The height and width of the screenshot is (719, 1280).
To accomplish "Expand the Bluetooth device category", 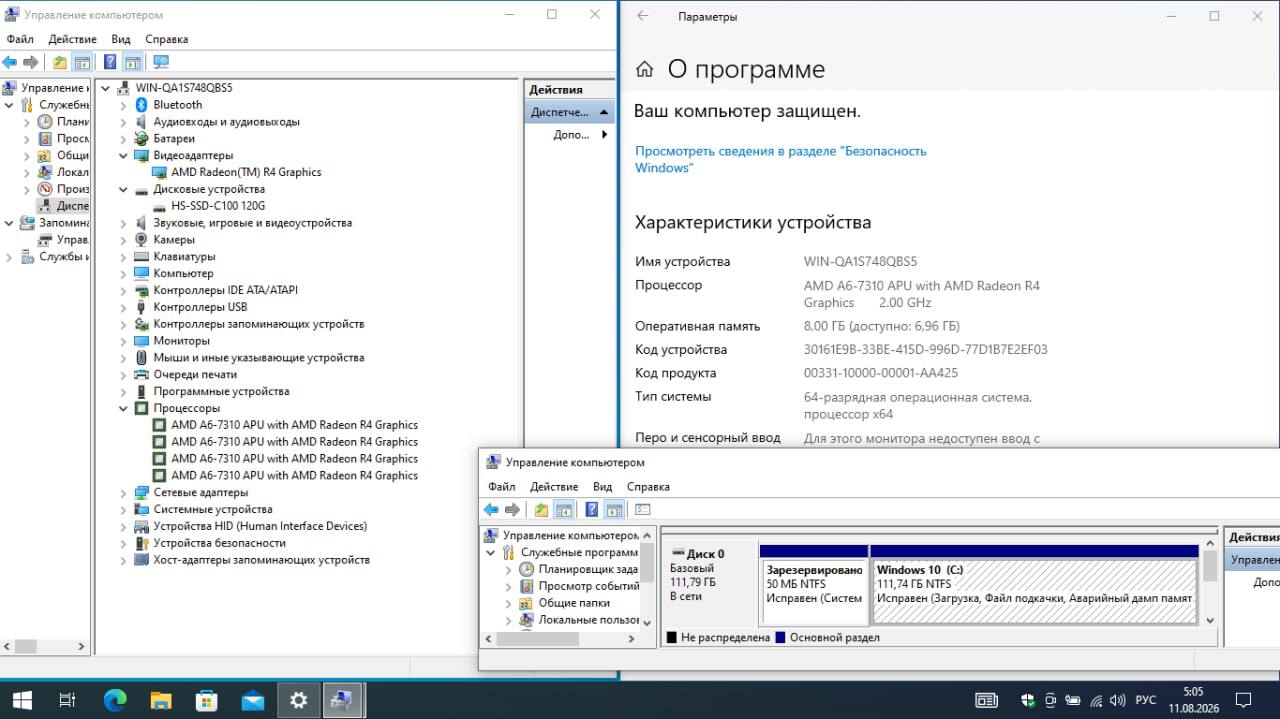I will pos(124,105).
